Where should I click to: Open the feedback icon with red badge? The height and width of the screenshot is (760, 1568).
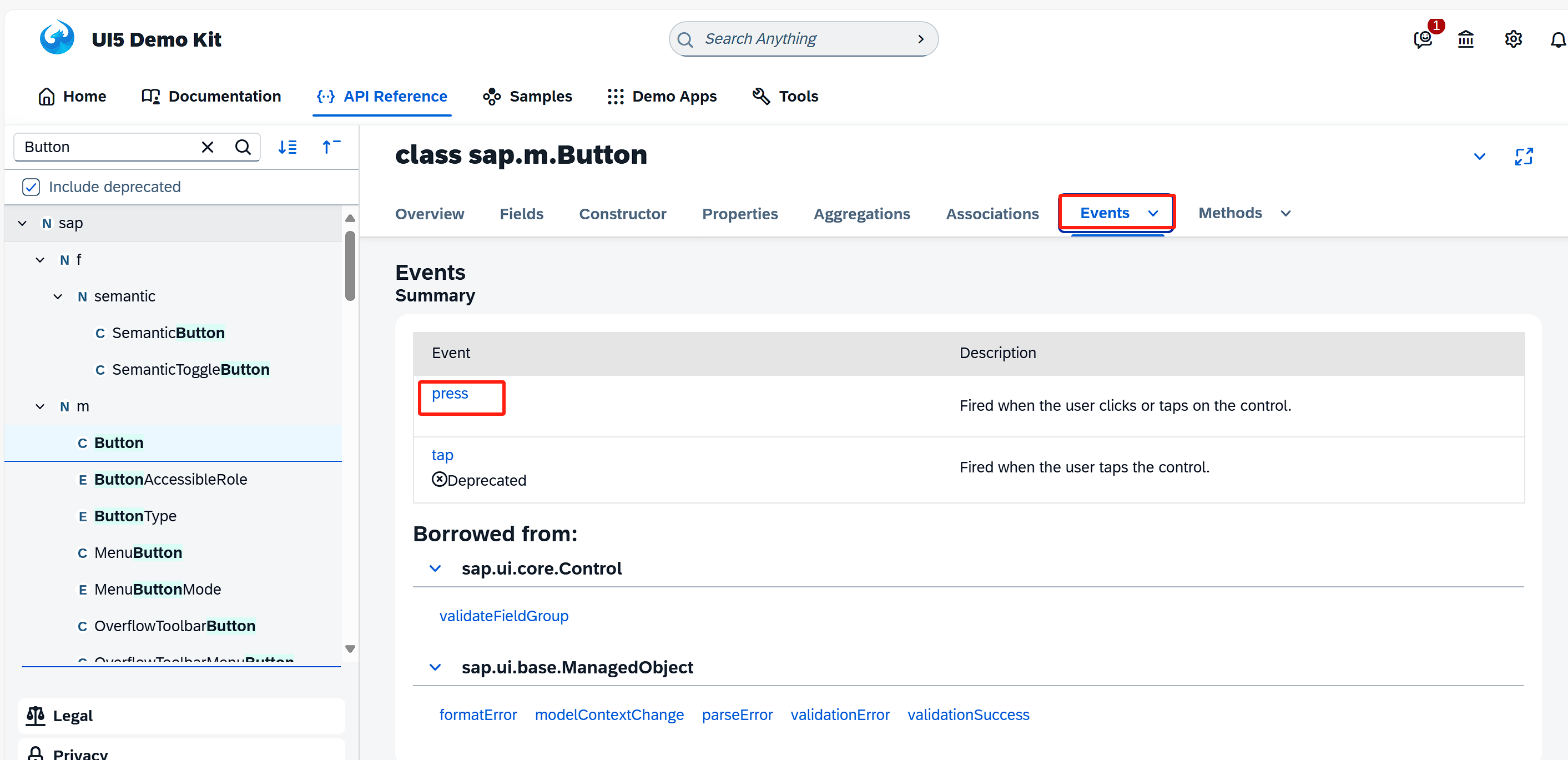coord(1423,39)
